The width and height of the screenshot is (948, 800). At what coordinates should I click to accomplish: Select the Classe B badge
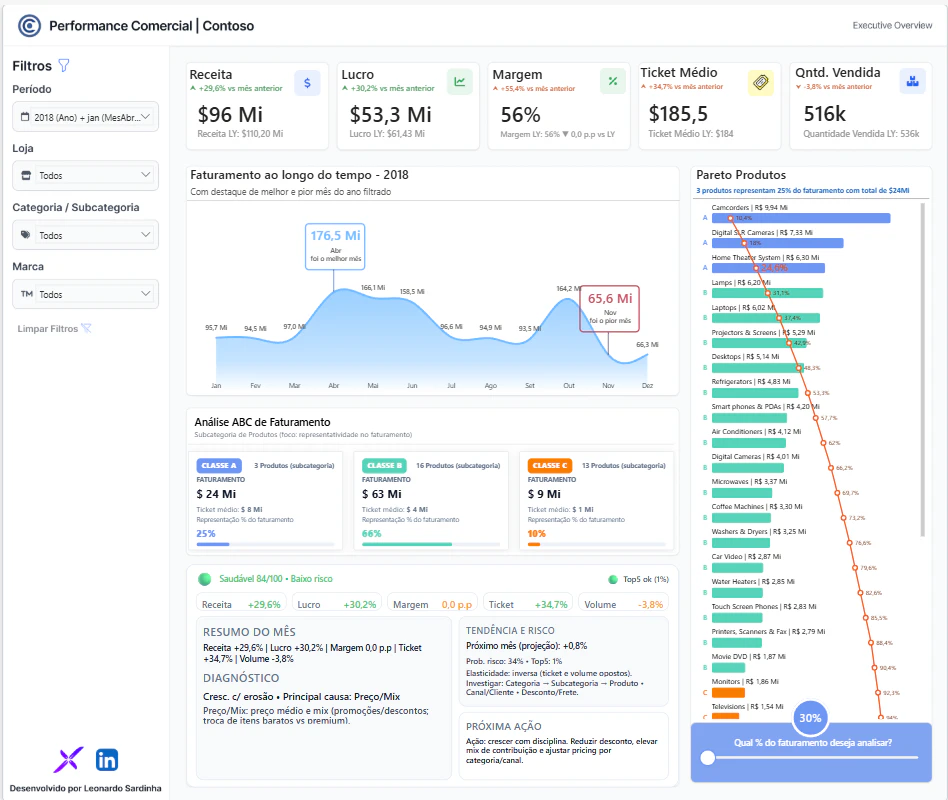[385, 466]
